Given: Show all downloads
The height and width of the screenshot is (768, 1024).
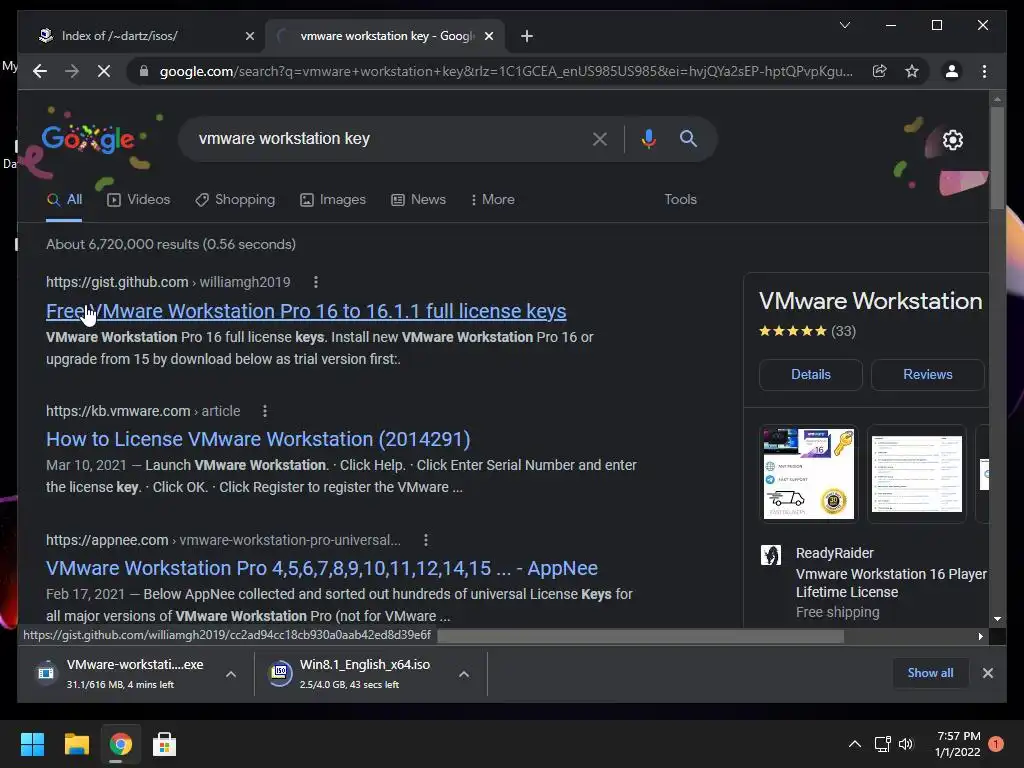Looking at the screenshot, I should tap(930, 673).
